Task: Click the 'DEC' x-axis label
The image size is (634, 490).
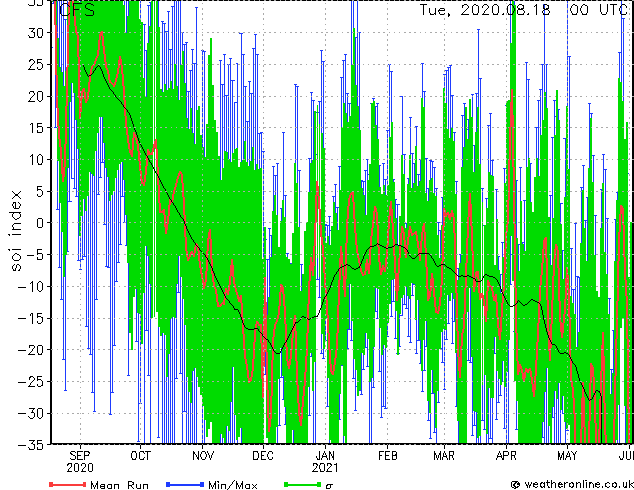Action: point(263,456)
